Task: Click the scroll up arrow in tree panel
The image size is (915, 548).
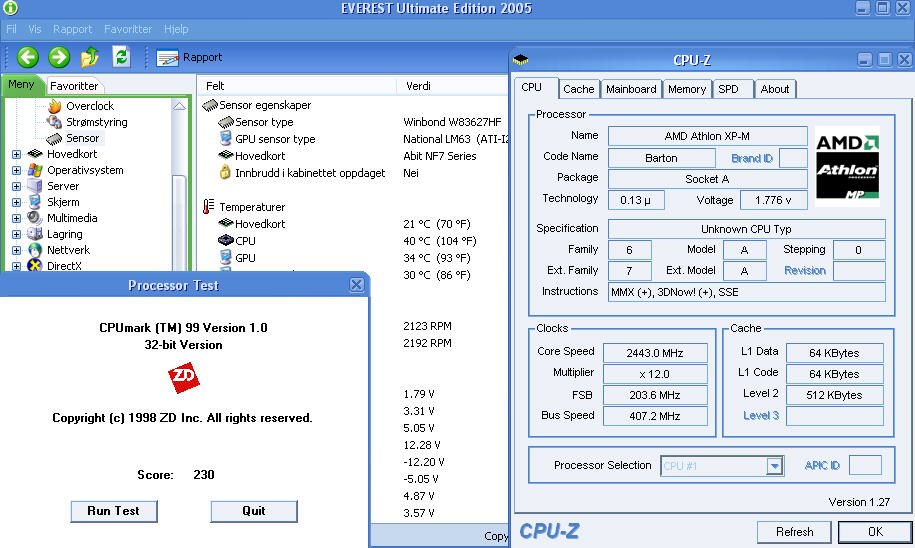Action: point(179,106)
